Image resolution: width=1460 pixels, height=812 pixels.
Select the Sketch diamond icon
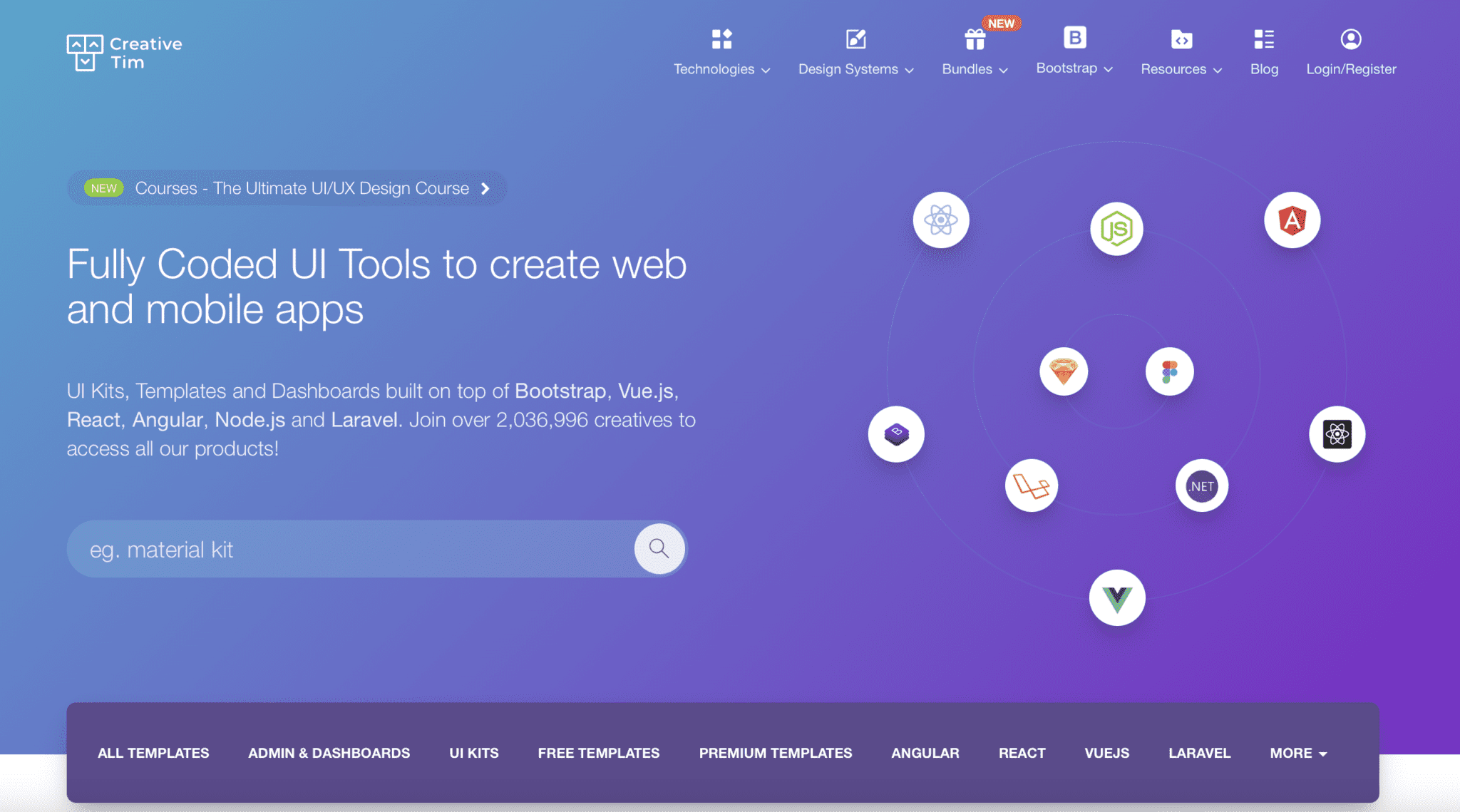click(x=1063, y=371)
